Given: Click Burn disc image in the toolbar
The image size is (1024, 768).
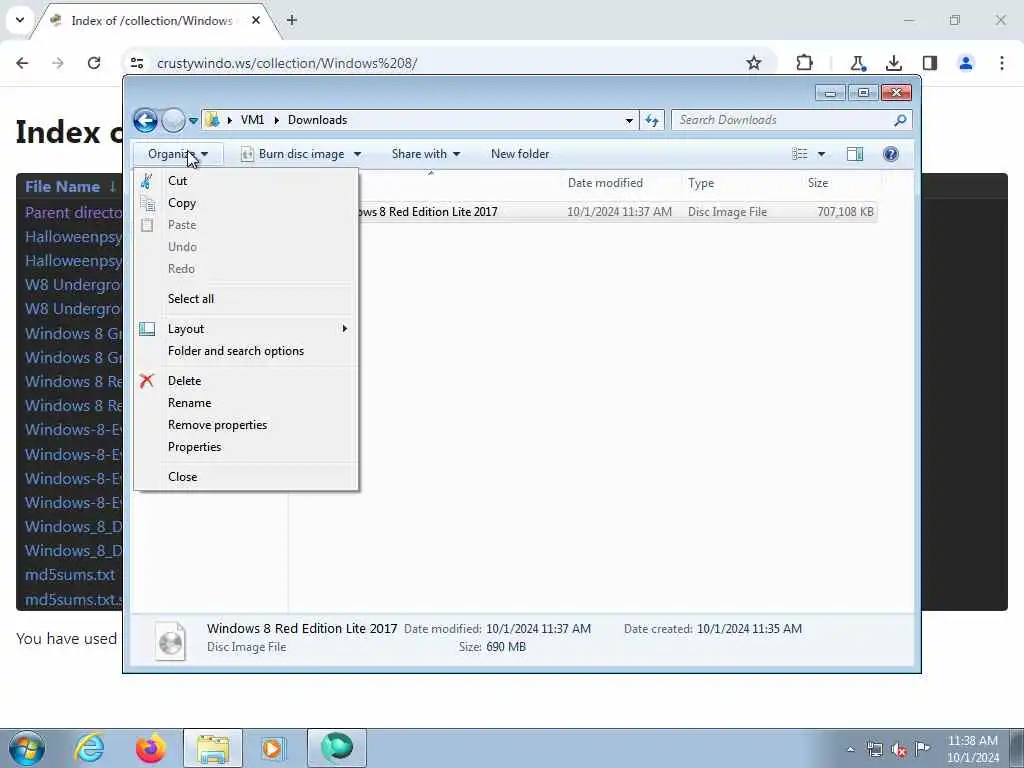Looking at the screenshot, I should [292, 154].
